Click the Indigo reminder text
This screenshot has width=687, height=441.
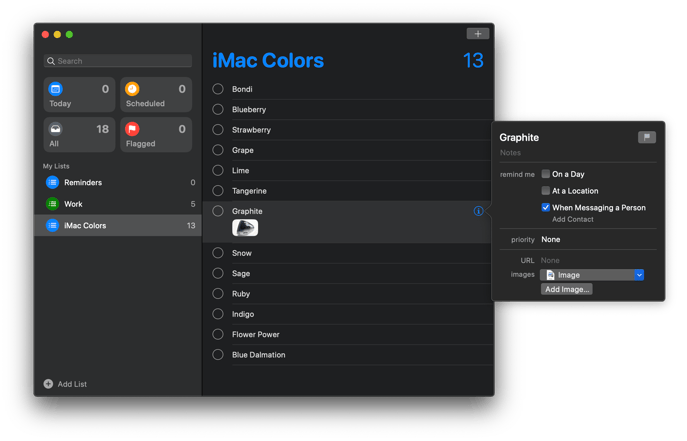[x=243, y=314]
